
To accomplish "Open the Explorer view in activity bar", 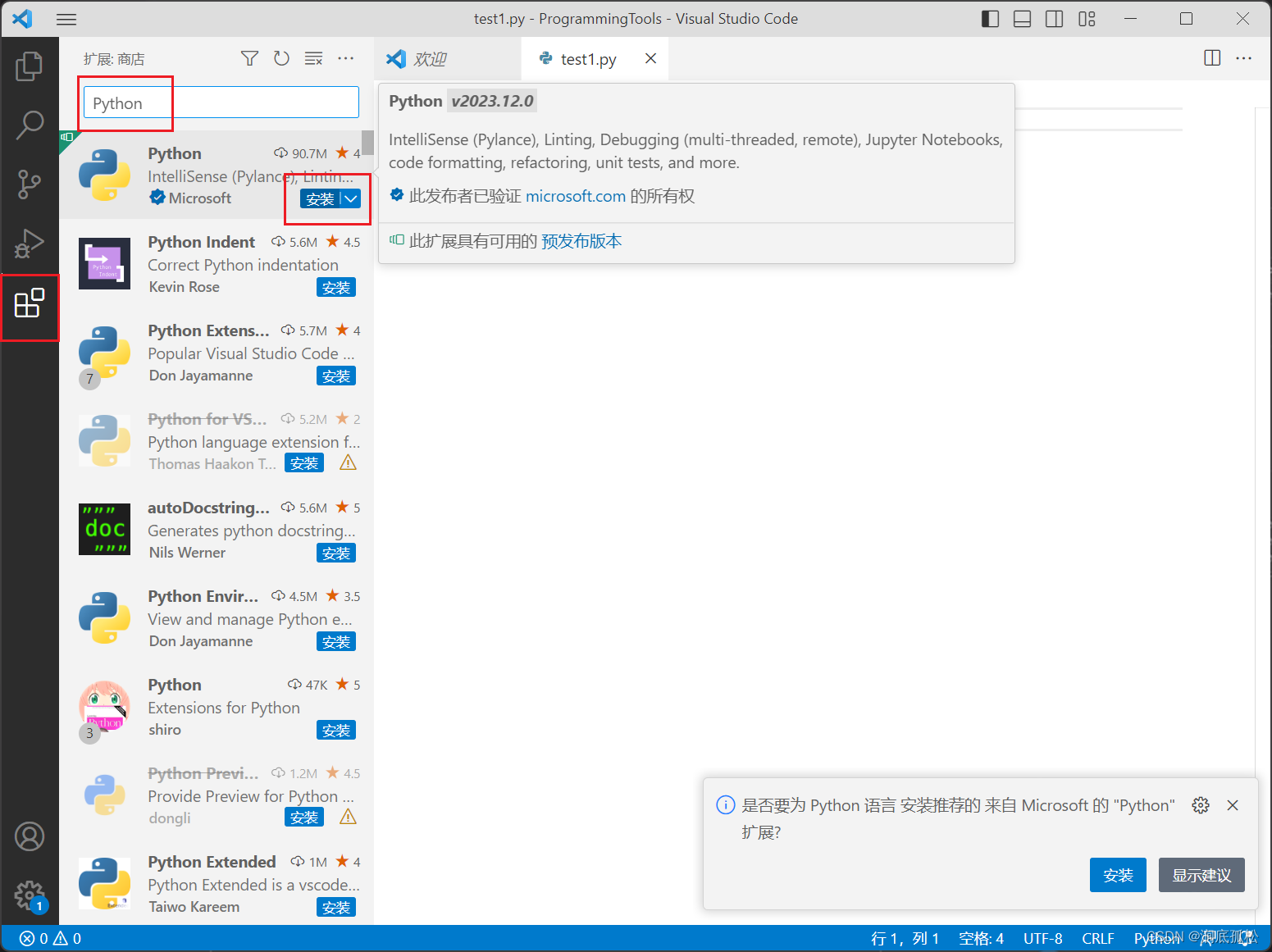I will coord(30,66).
